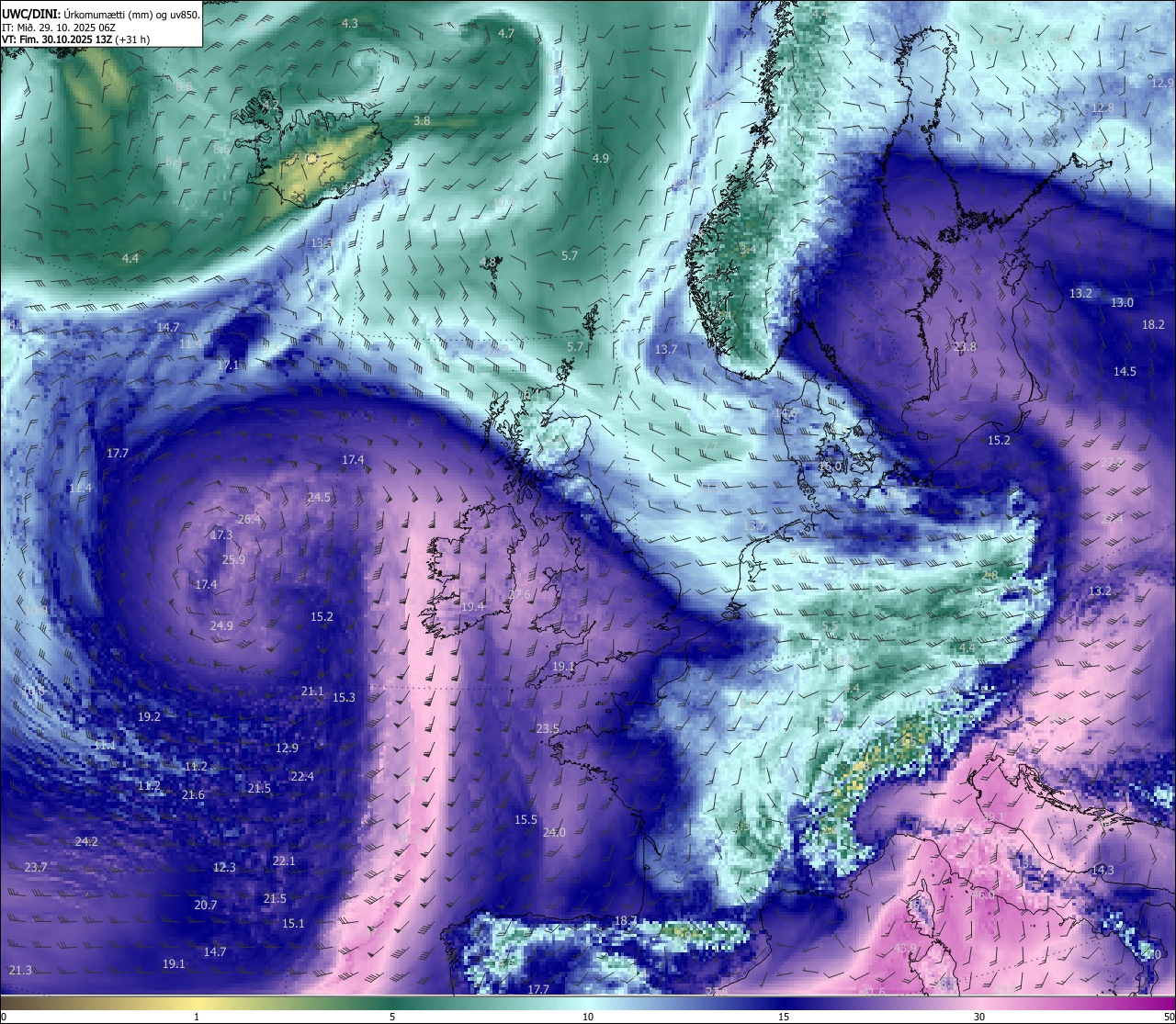This screenshot has width=1176, height=1024.
Task: Click the 12.3 value on the map
Action: (224, 867)
